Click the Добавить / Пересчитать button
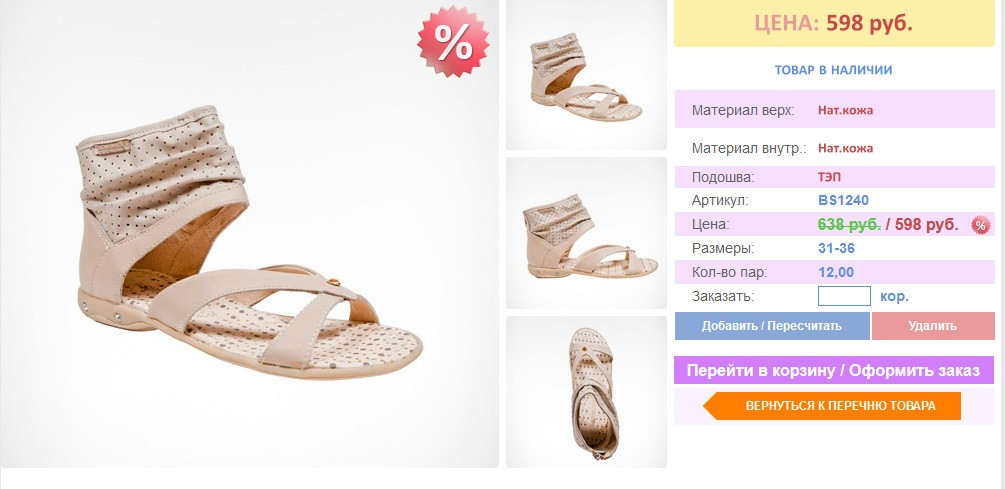Screen dimensions: 1005x489 click(772, 326)
